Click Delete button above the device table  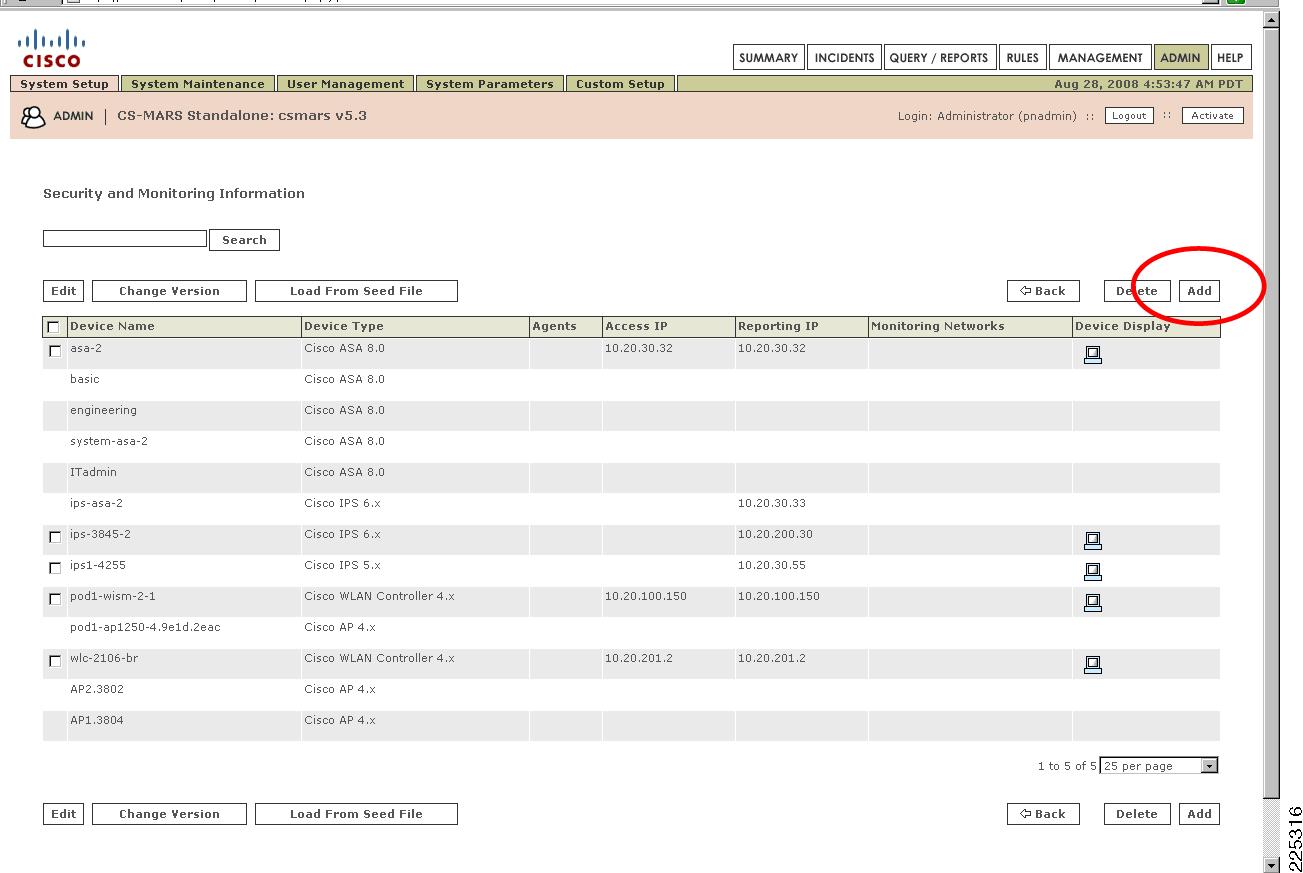1137,291
